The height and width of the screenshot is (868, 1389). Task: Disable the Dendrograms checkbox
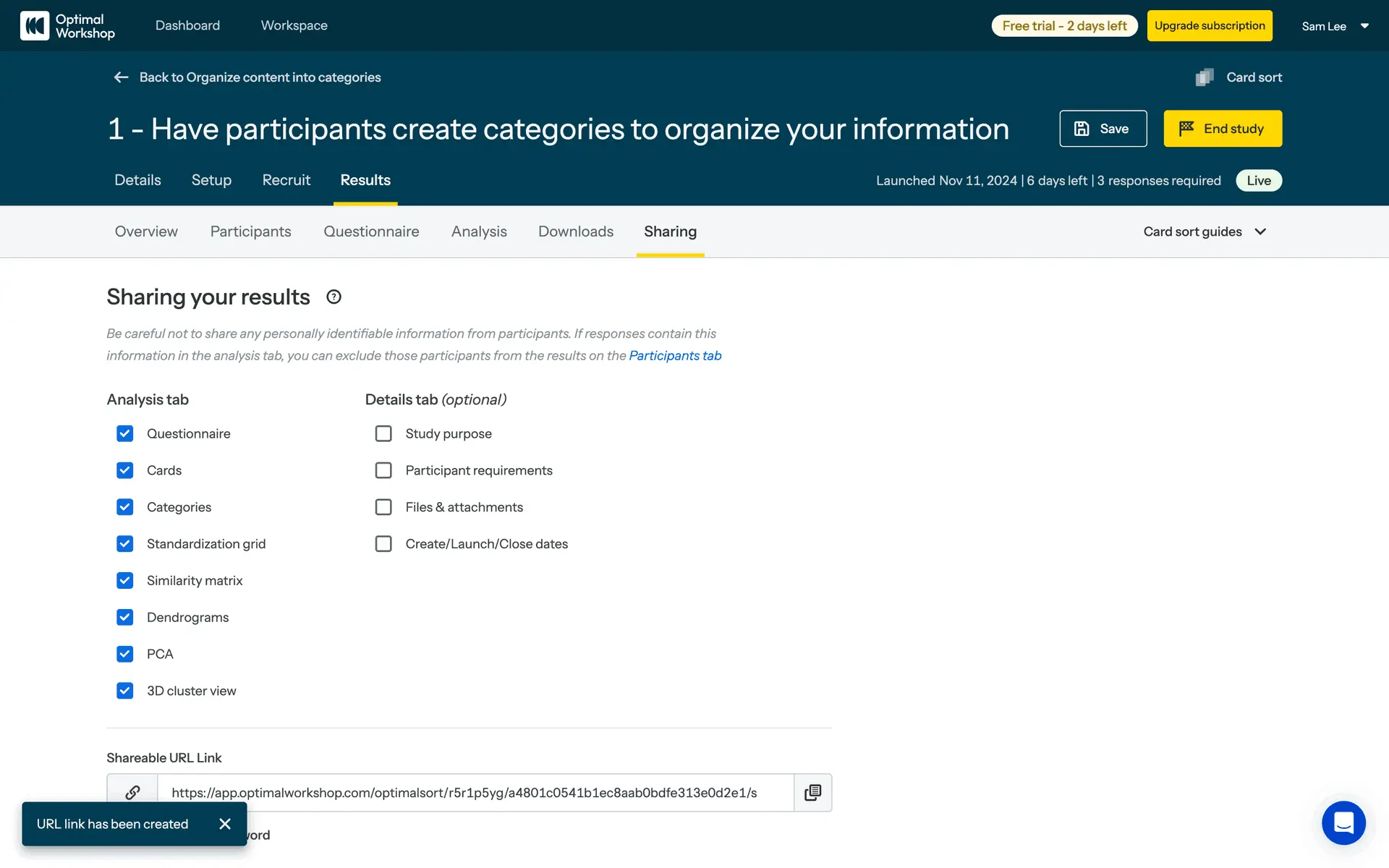(x=124, y=617)
